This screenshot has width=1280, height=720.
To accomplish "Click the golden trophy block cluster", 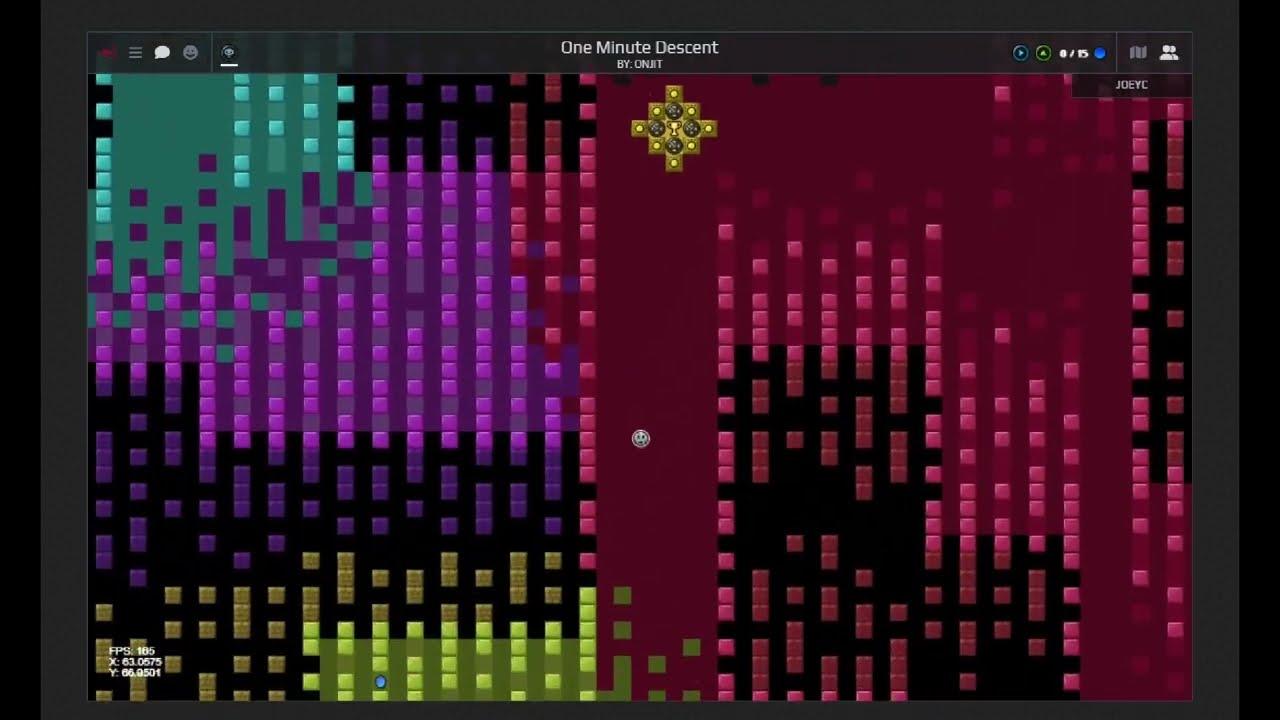I will [x=674, y=128].
